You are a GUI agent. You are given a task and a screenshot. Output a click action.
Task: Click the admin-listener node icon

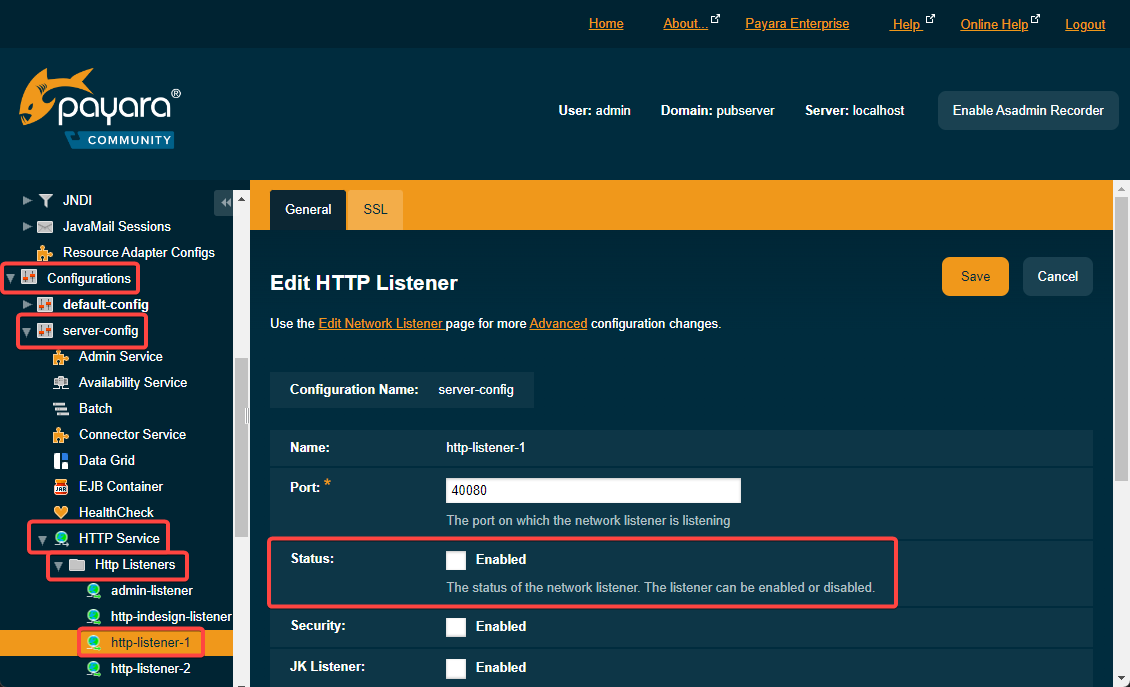pyautogui.click(x=94, y=591)
